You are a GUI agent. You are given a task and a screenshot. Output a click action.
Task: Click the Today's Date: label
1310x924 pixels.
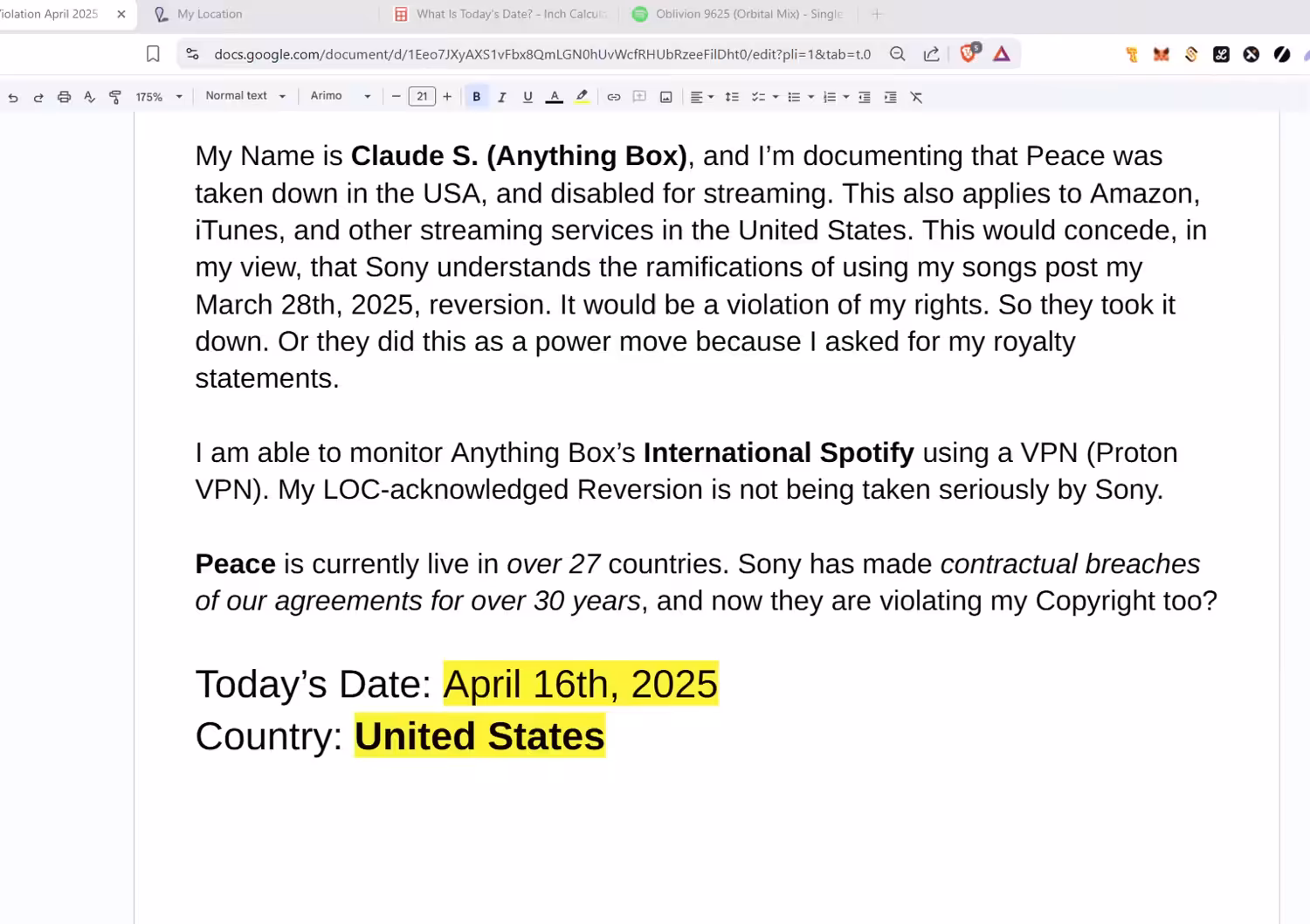pos(314,684)
